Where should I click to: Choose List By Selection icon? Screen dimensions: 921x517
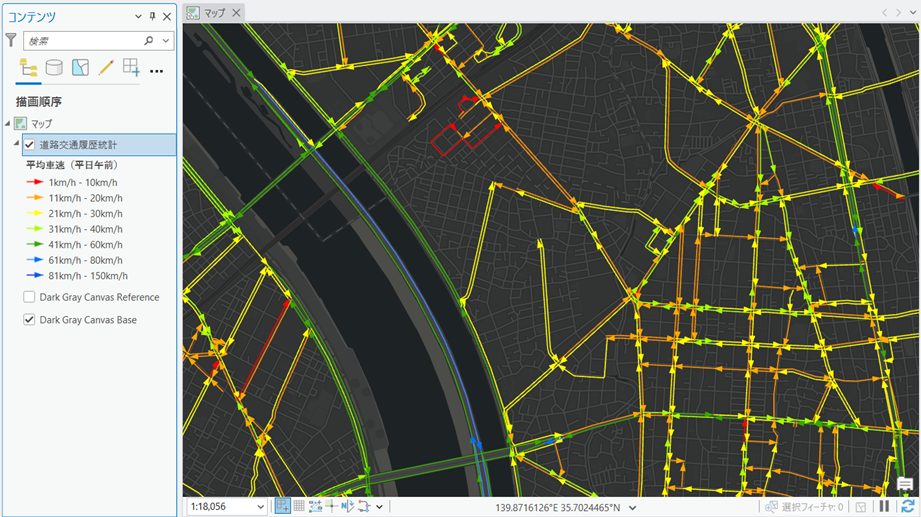pos(80,68)
